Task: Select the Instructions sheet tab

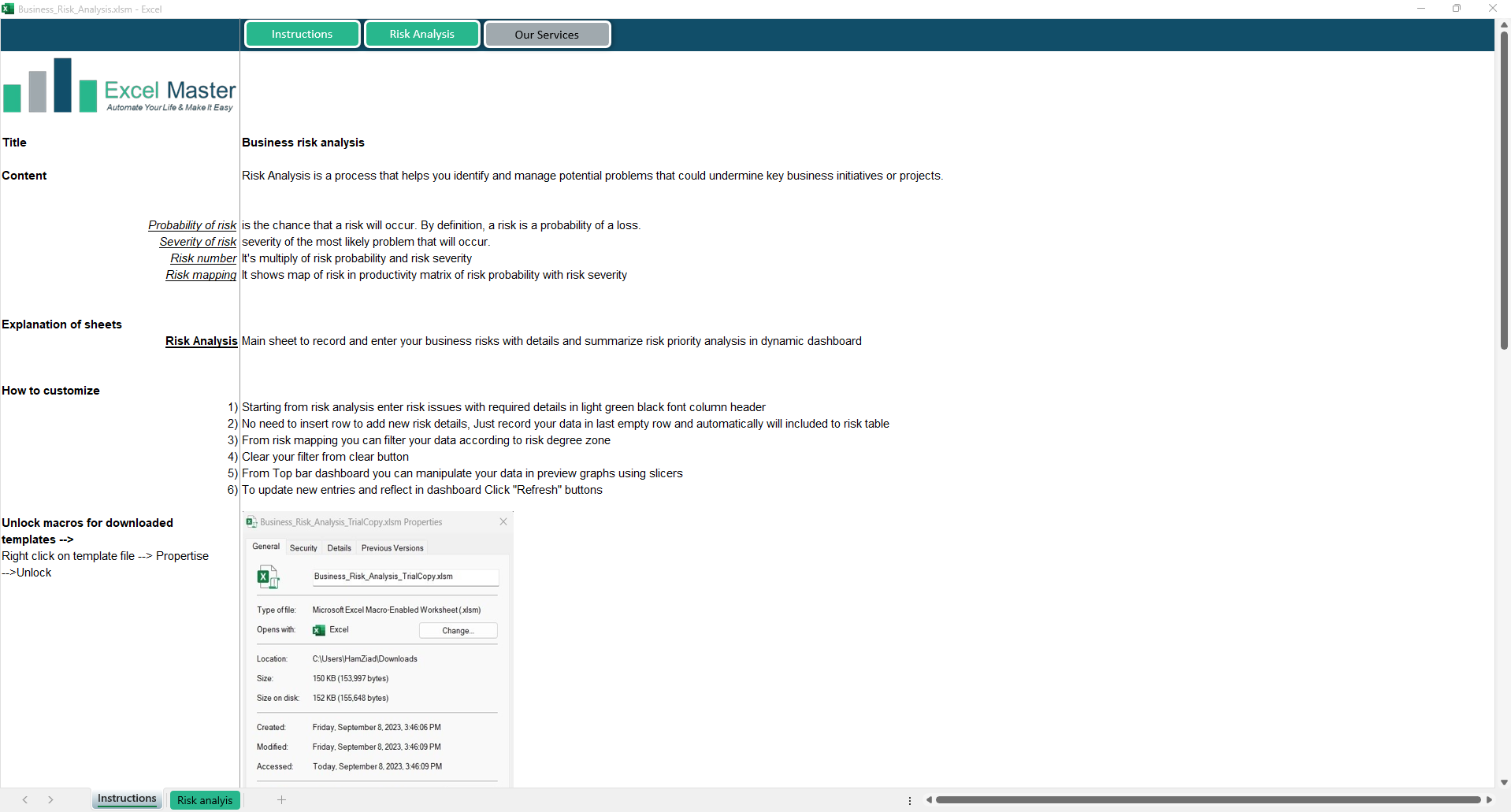Action: (x=127, y=799)
